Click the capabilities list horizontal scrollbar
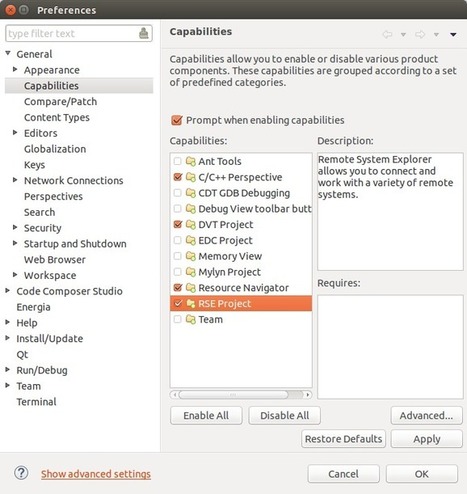The image size is (467, 494). click(241, 395)
